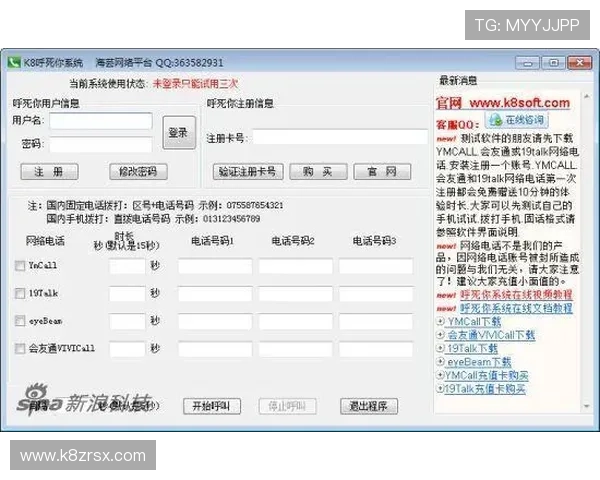The height and width of the screenshot is (480, 600).
Task: Click 会友通VIVICall 电话号码1 field
Action: point(215,349)
